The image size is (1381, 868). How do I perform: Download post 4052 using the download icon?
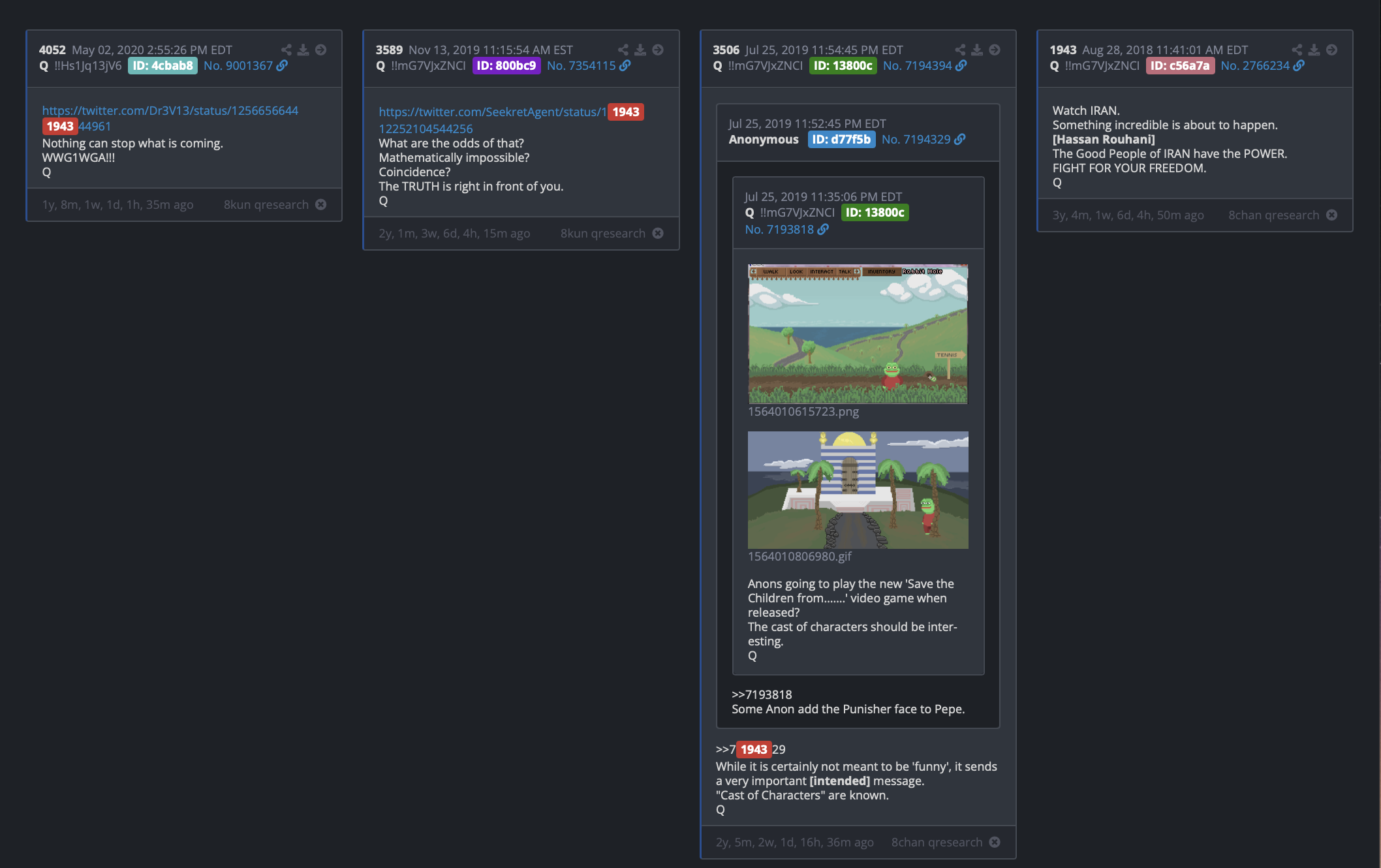coord(303,50)
